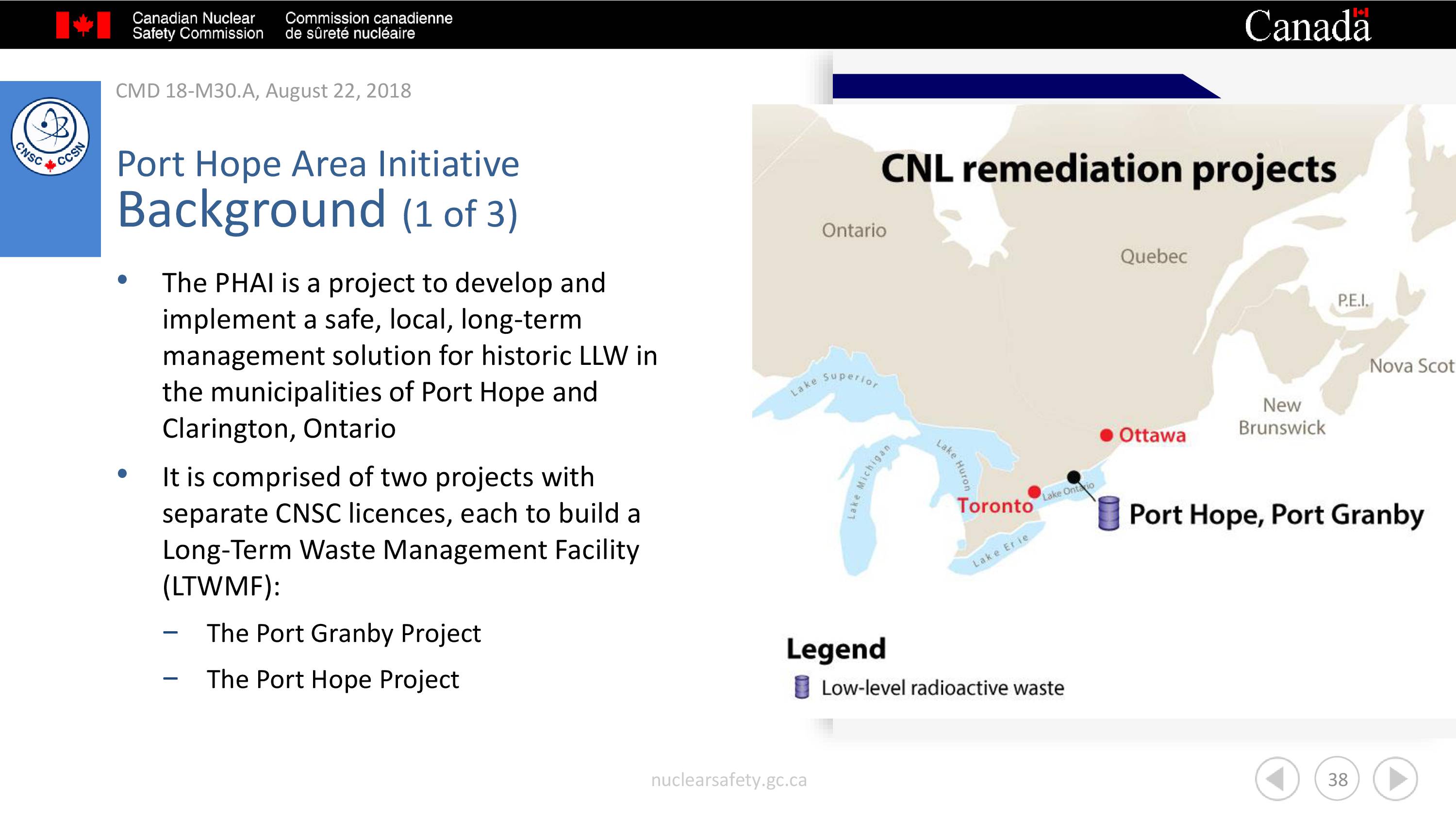Select the '(1 of 3)' title text
Viewport: 1456px width, 819px height.
click(x=460, y=214)
